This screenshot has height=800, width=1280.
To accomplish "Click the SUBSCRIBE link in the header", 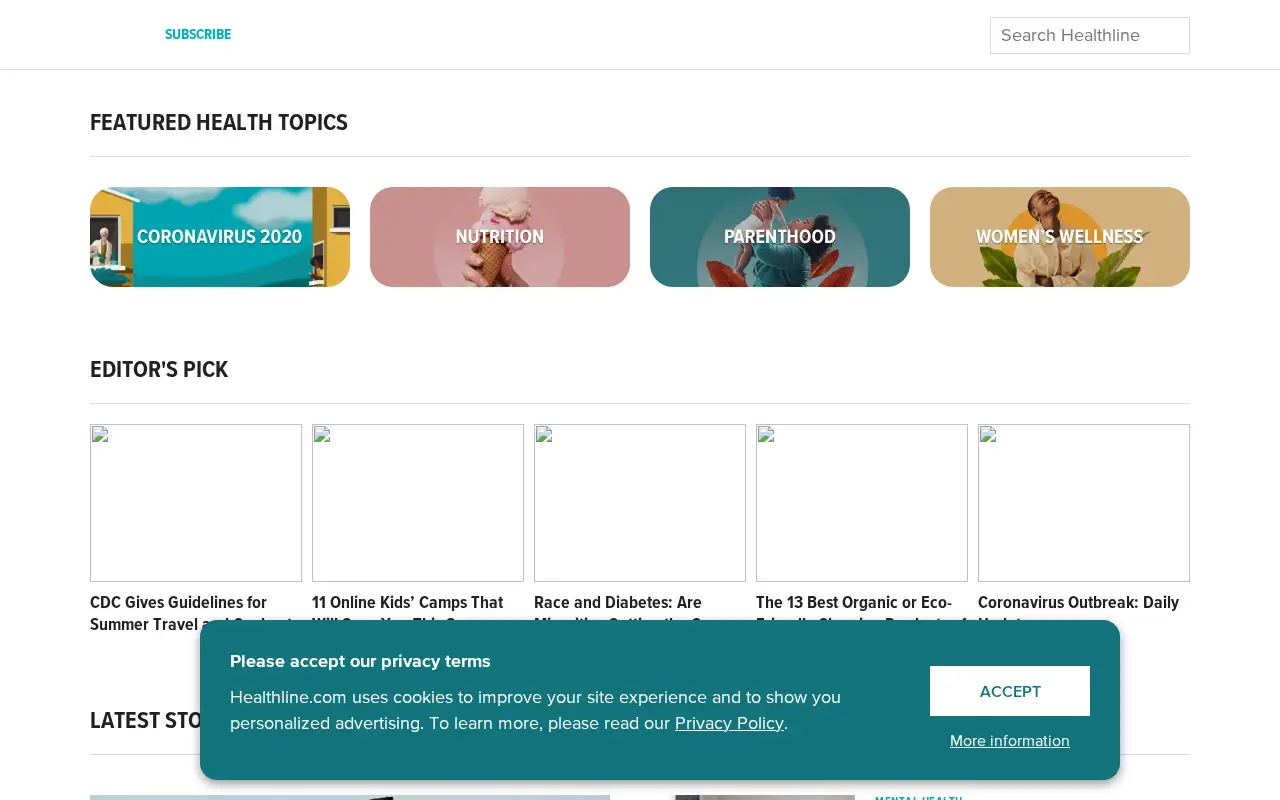I will coord(198,35).
